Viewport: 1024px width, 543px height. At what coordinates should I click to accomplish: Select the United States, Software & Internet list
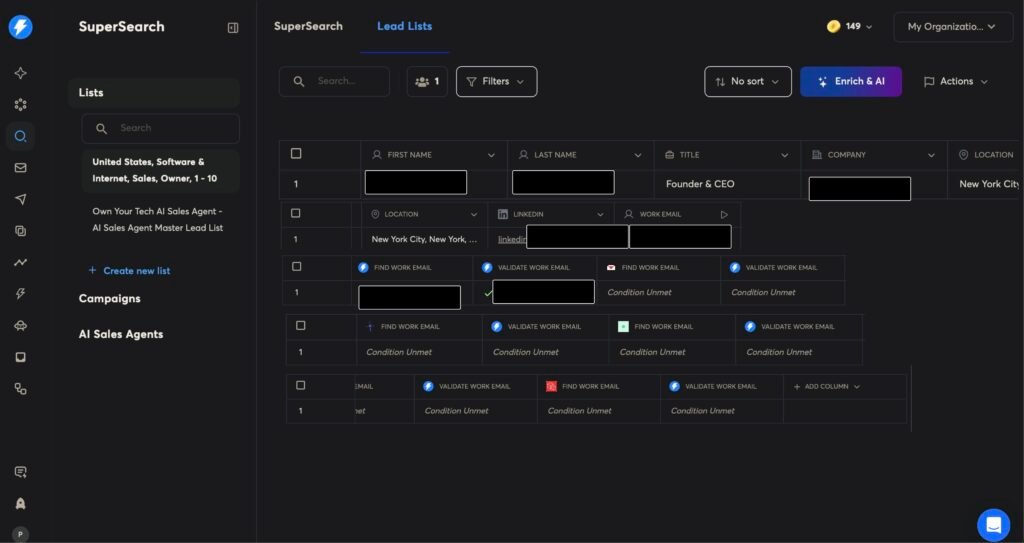tap(161, 171)
